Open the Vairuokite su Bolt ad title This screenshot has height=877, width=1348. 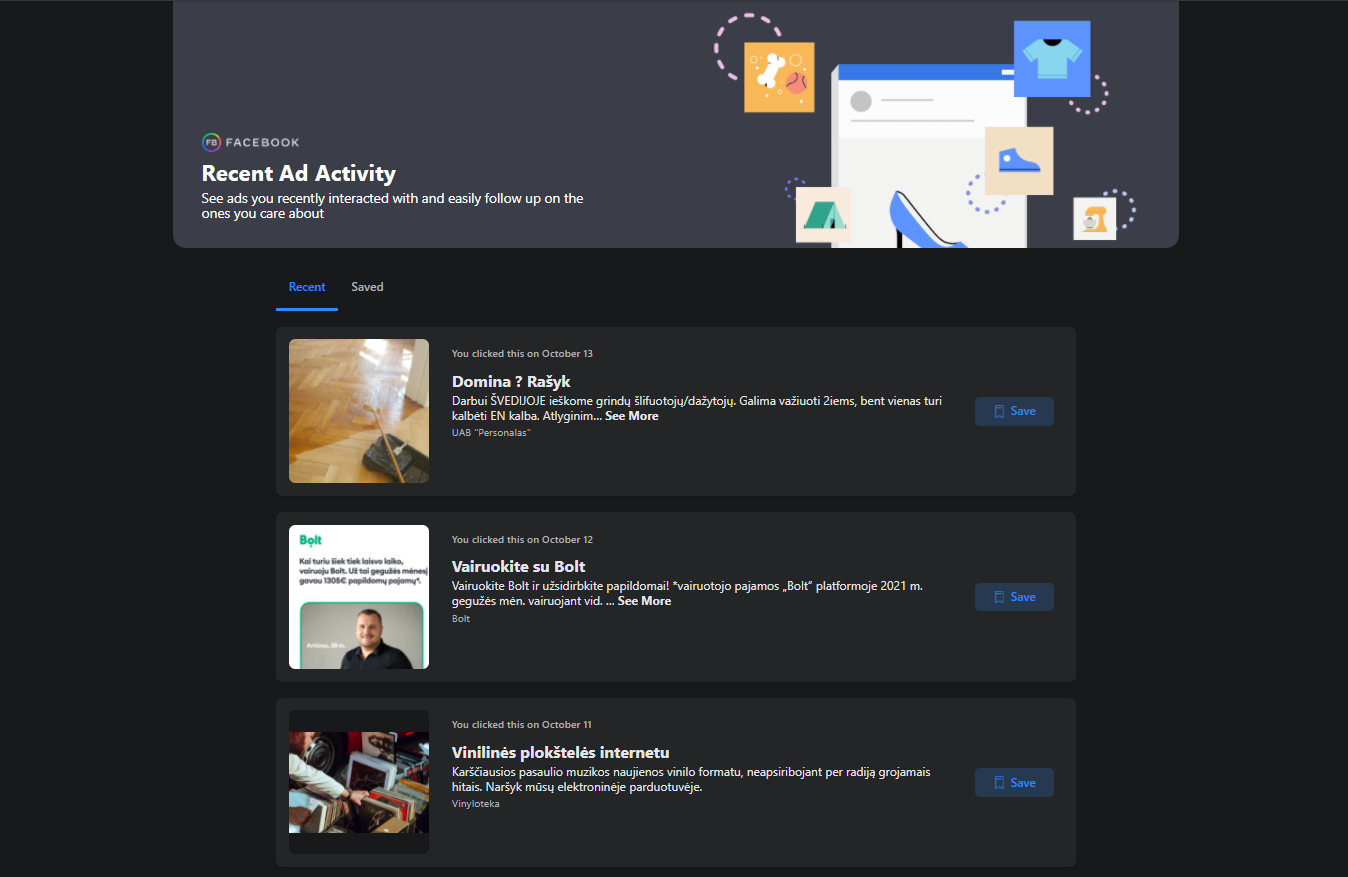point(519,567)
